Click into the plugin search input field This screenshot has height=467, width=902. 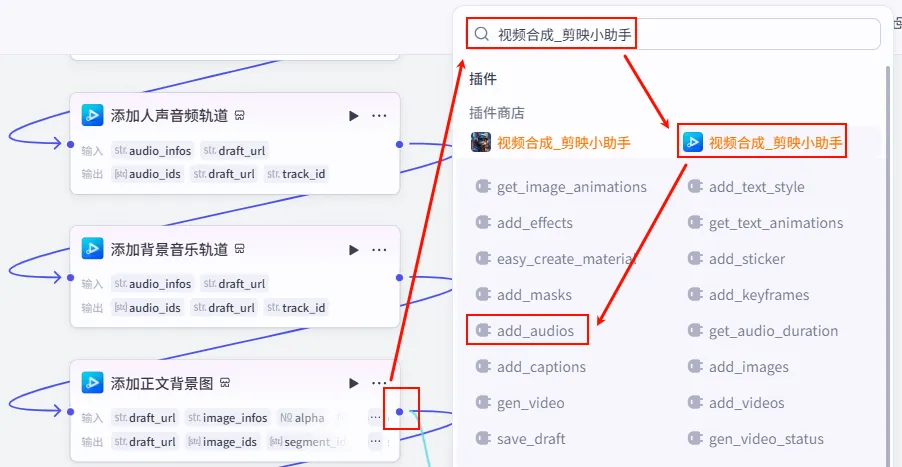(x=673, y=35)
